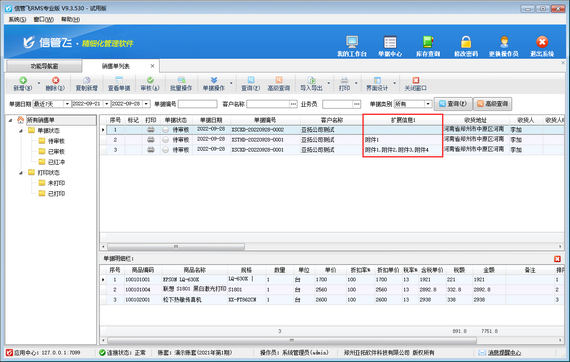570x362 pixels.
Task: Click the upper grid horizontal scrollbar
Action: click(176, 247)
